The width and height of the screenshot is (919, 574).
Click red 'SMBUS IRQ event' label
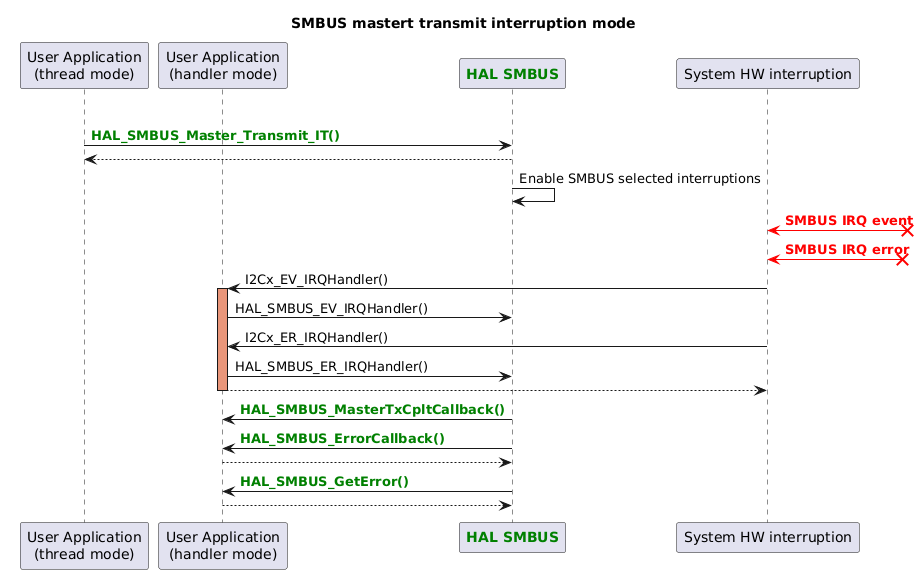point(848,220)
